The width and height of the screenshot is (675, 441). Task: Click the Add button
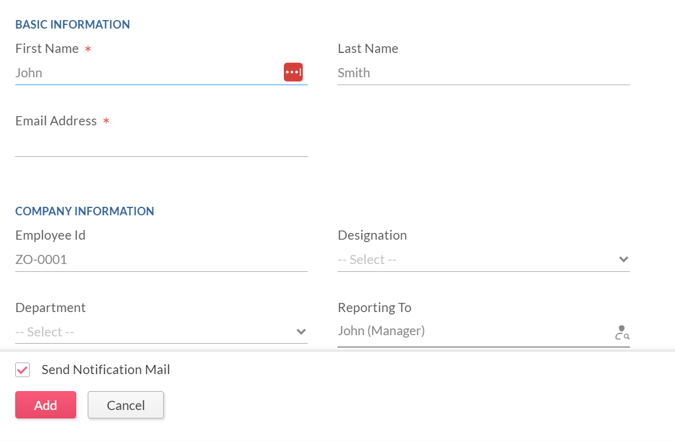[46, 405]
